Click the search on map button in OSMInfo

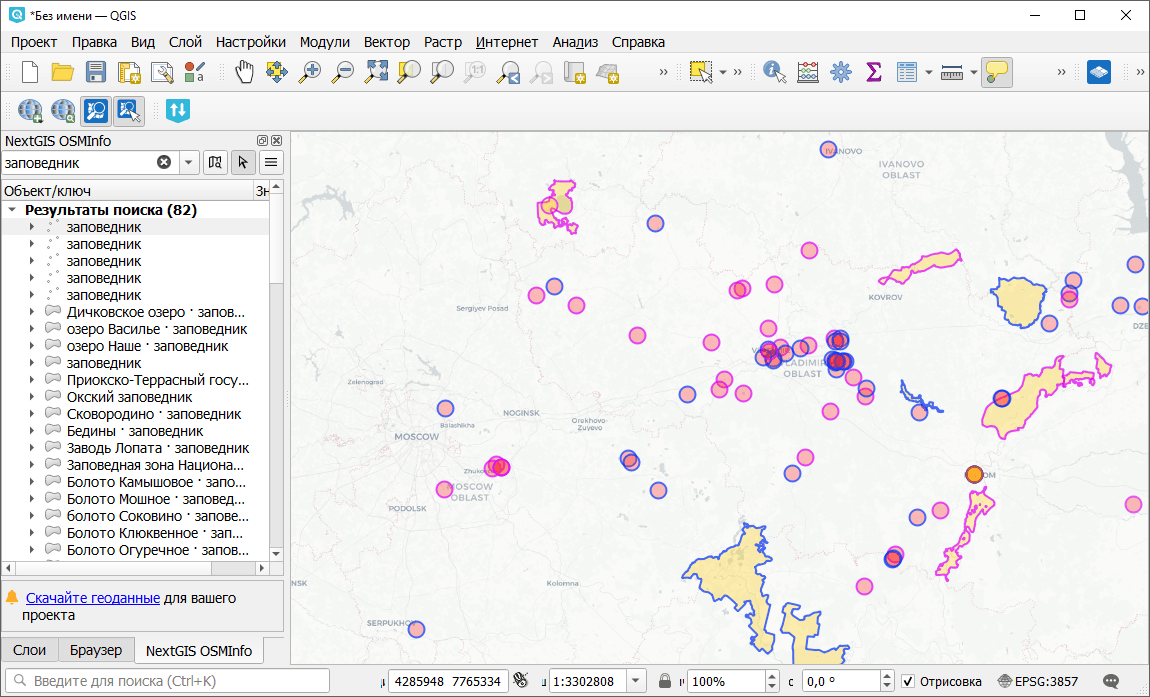215,162
